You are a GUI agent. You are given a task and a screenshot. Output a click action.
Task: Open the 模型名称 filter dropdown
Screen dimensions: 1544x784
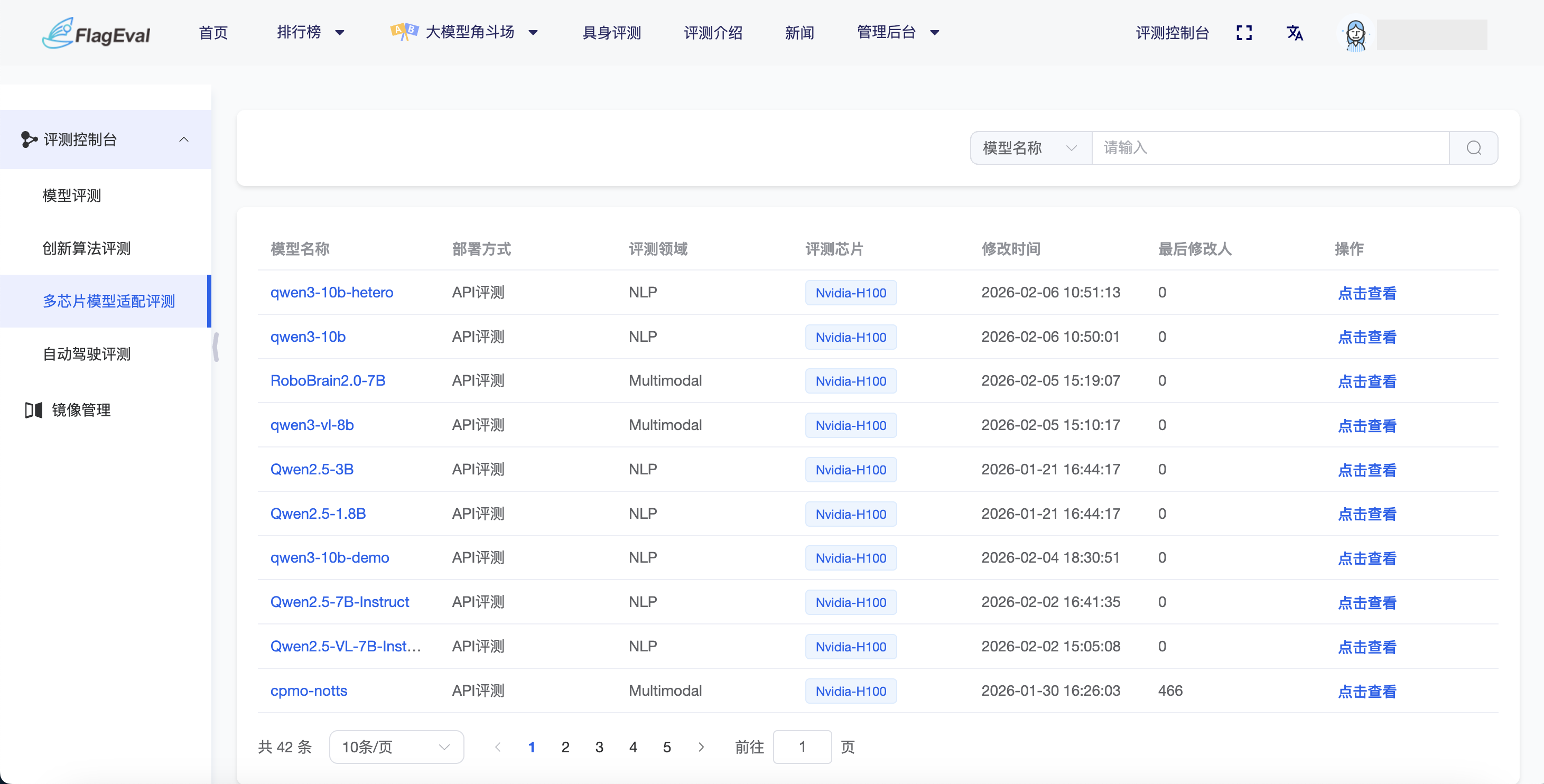click(1029, 147)
